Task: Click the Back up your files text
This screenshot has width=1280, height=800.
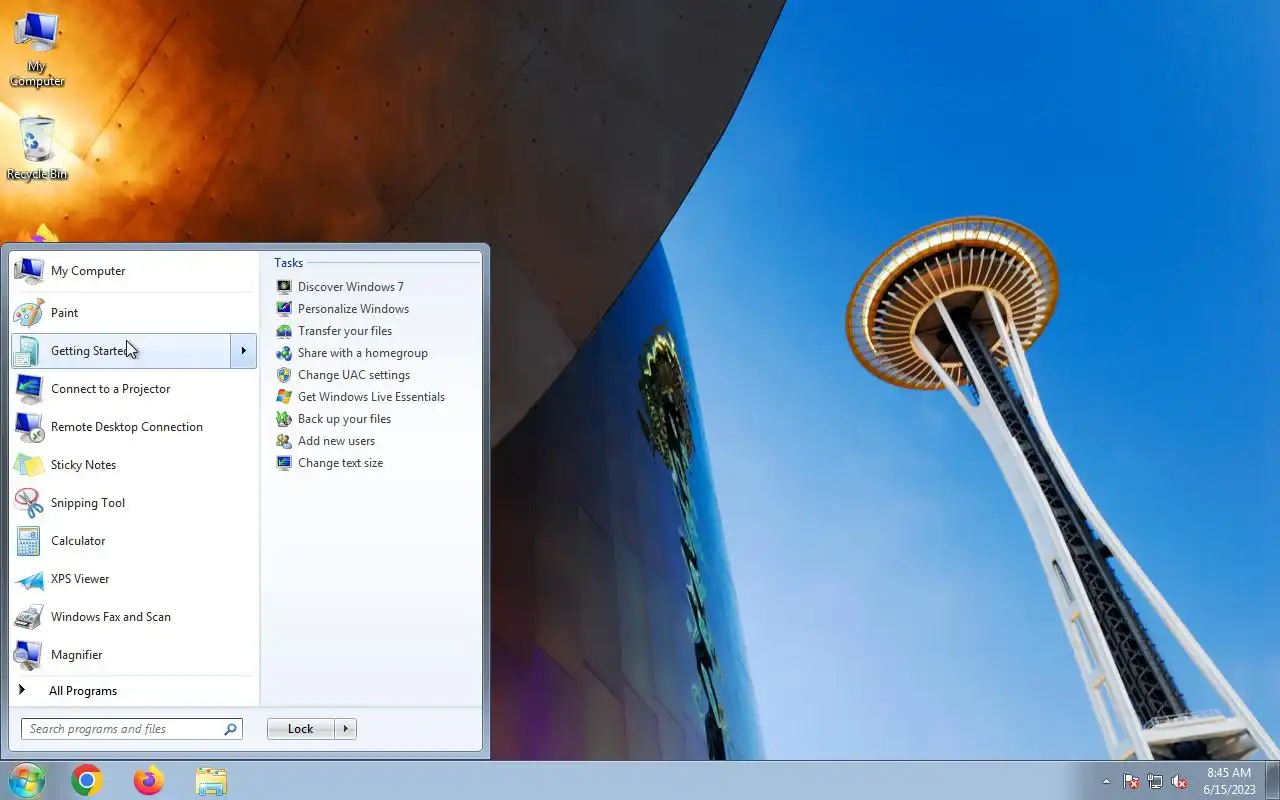Action: [344, 419]
